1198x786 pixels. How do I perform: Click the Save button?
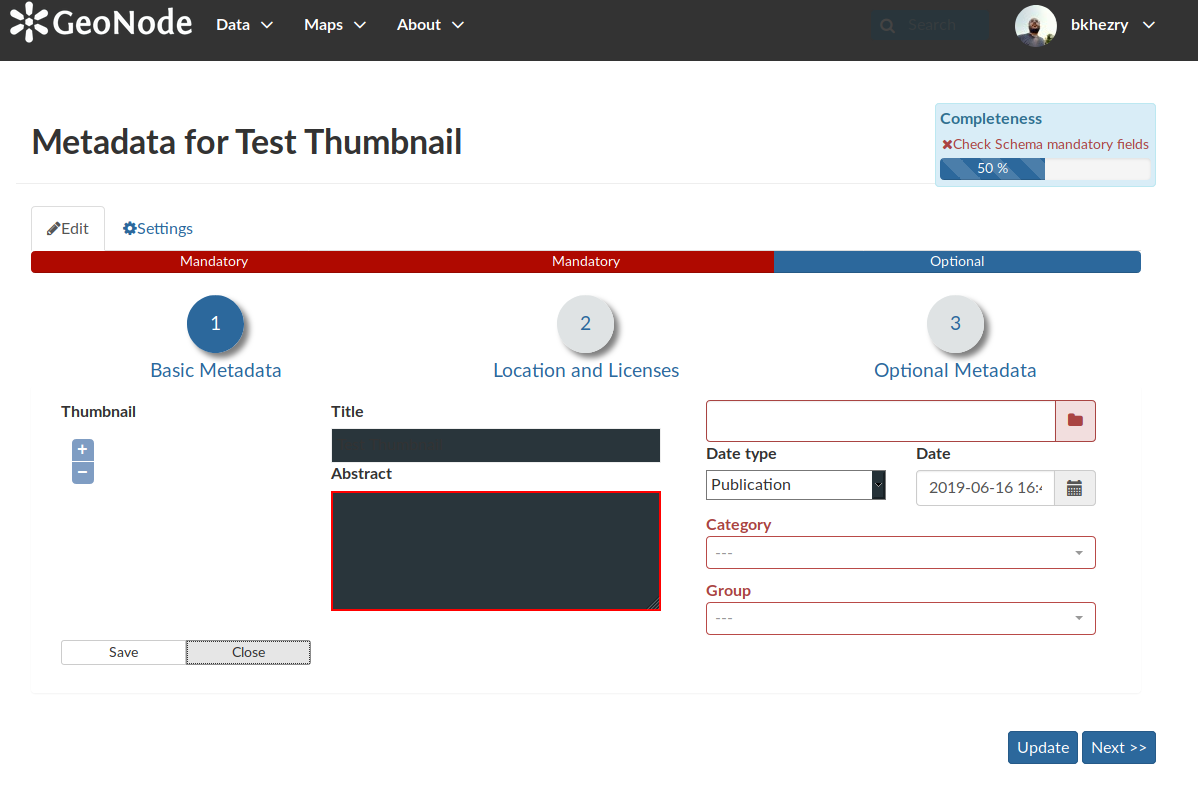[124, 652]
